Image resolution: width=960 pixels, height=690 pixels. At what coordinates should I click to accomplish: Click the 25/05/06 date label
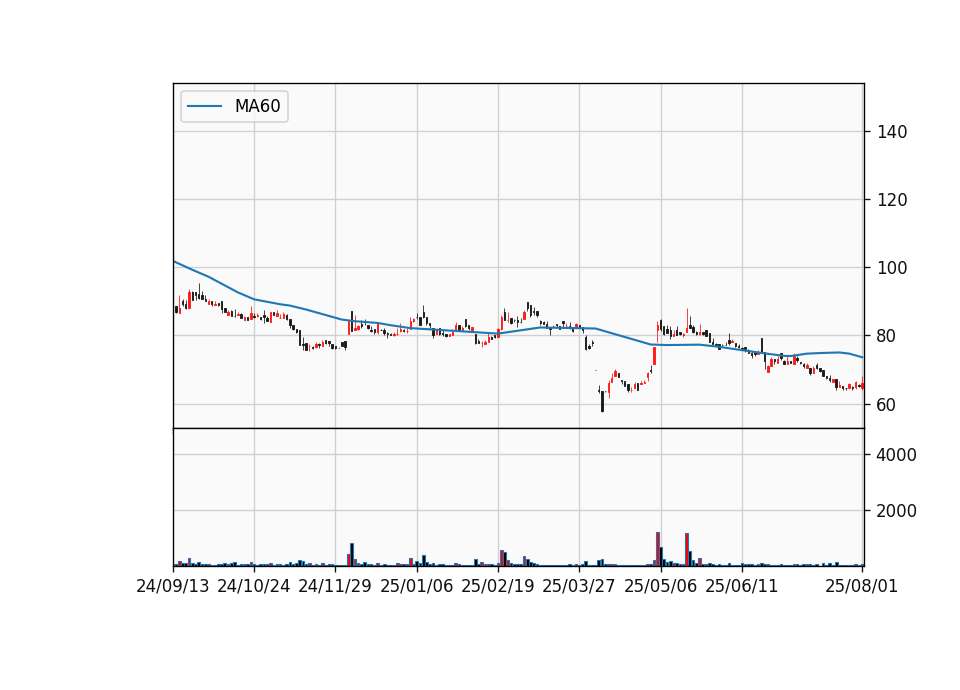click(x=660, y=586)
